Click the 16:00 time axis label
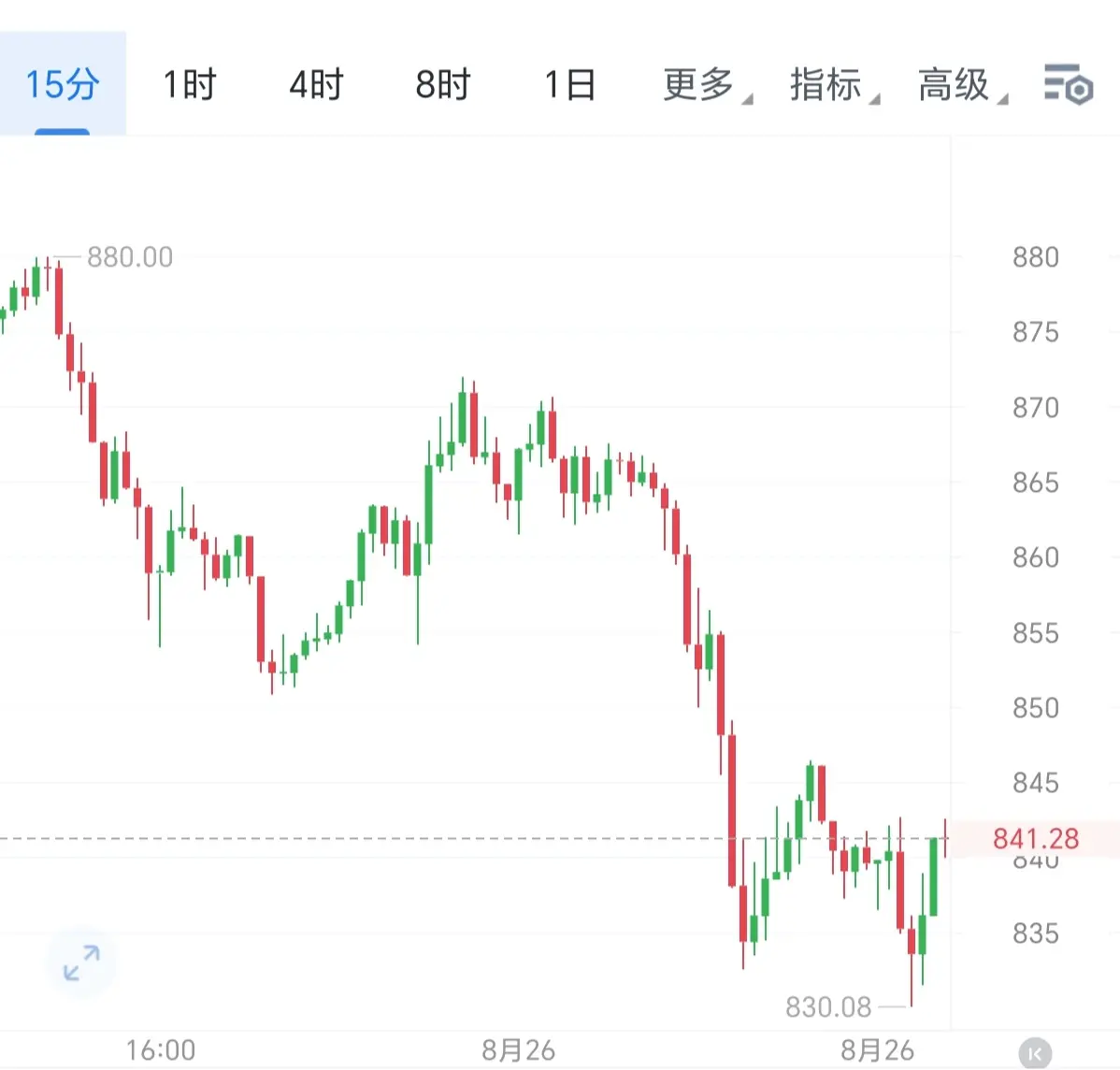Screen dimensions: 1120x1070 point(161,1050)
